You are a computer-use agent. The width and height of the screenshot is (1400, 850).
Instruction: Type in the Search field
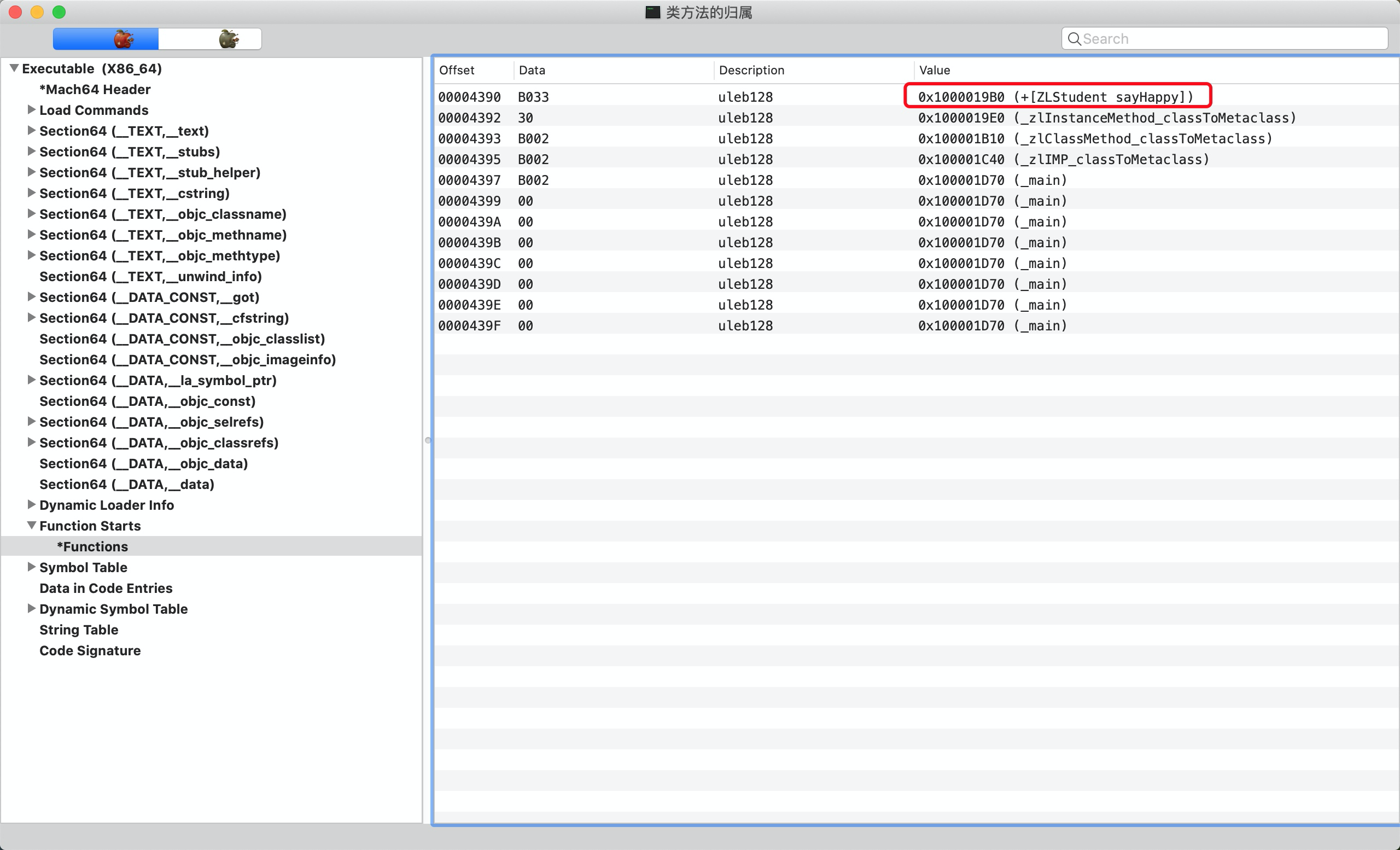[1227, 39]
